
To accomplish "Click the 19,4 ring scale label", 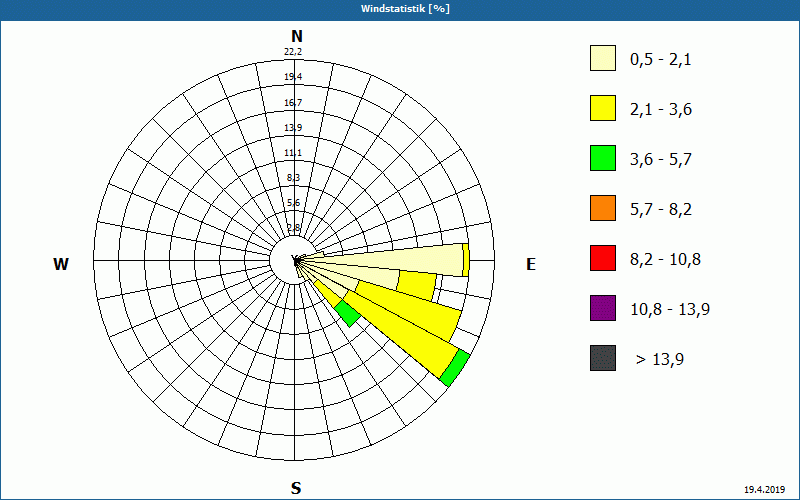I will pyautogui.click(x=293, y=77).
